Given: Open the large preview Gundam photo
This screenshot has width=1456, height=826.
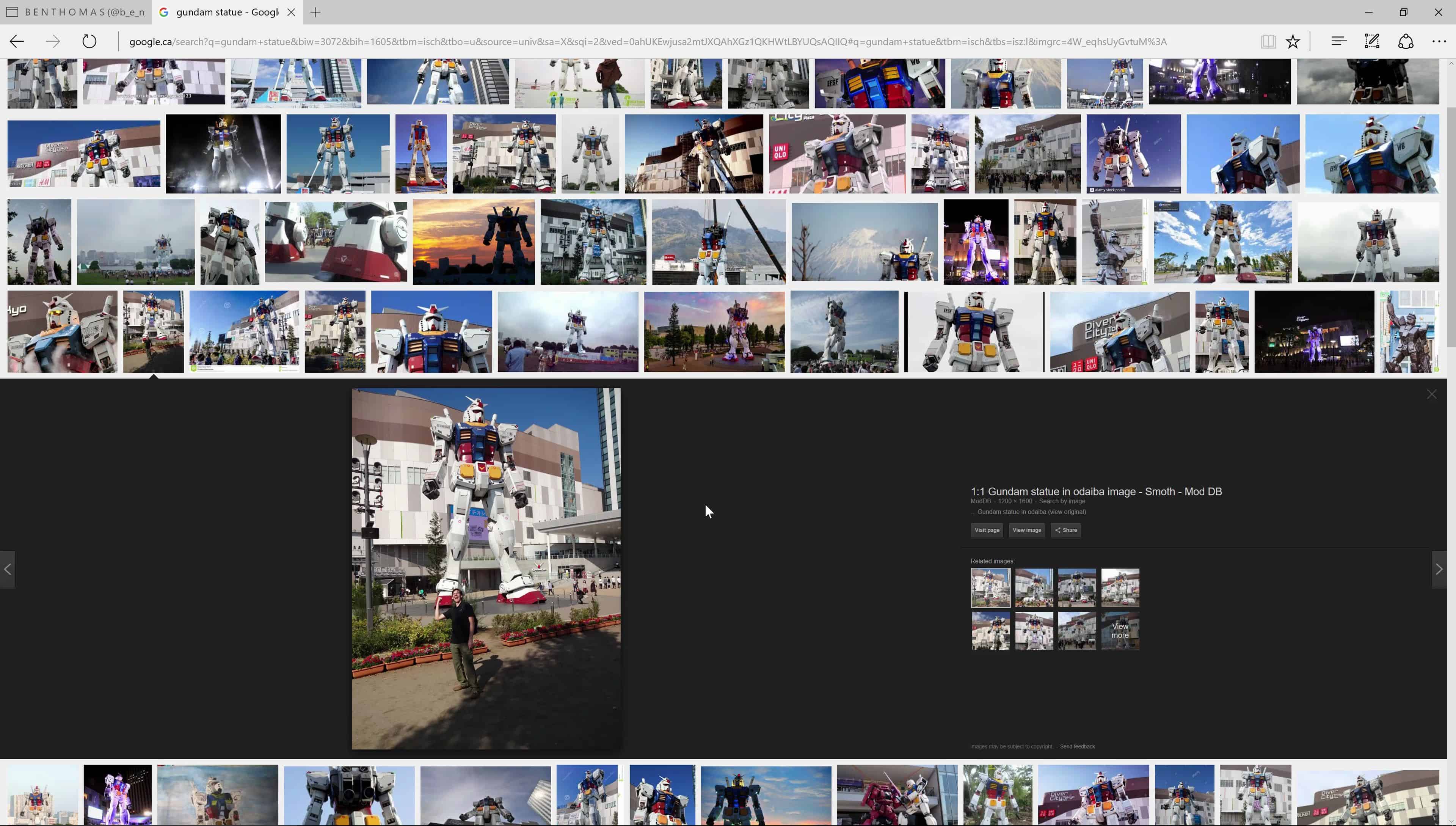Looking at the screenshot, I should click(486, 568).
